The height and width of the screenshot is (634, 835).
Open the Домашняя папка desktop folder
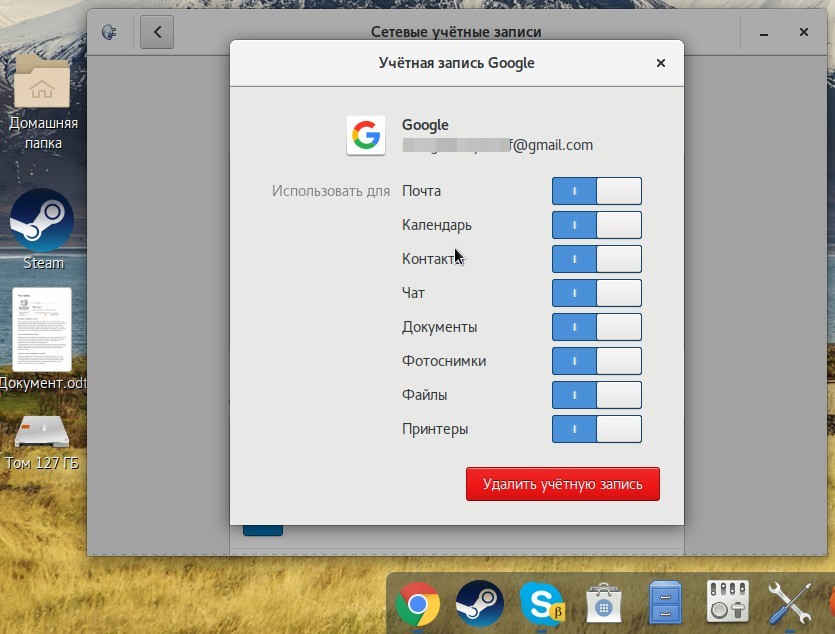point(43,103)
